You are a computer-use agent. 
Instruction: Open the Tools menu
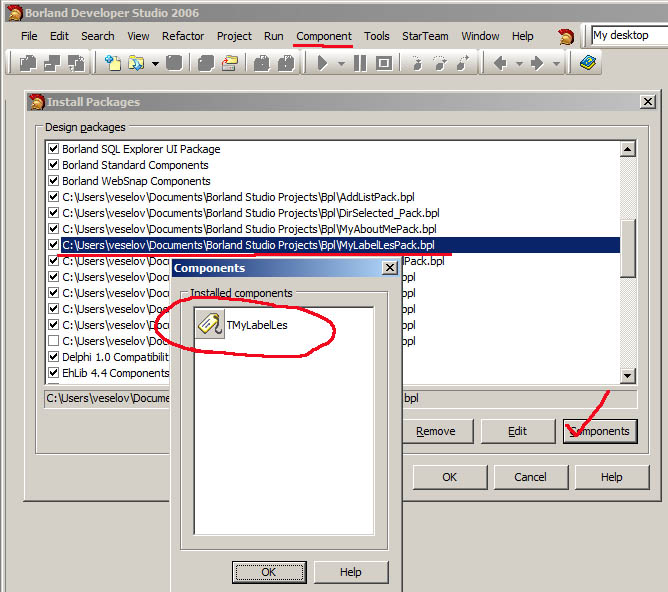tap(377, 36)
